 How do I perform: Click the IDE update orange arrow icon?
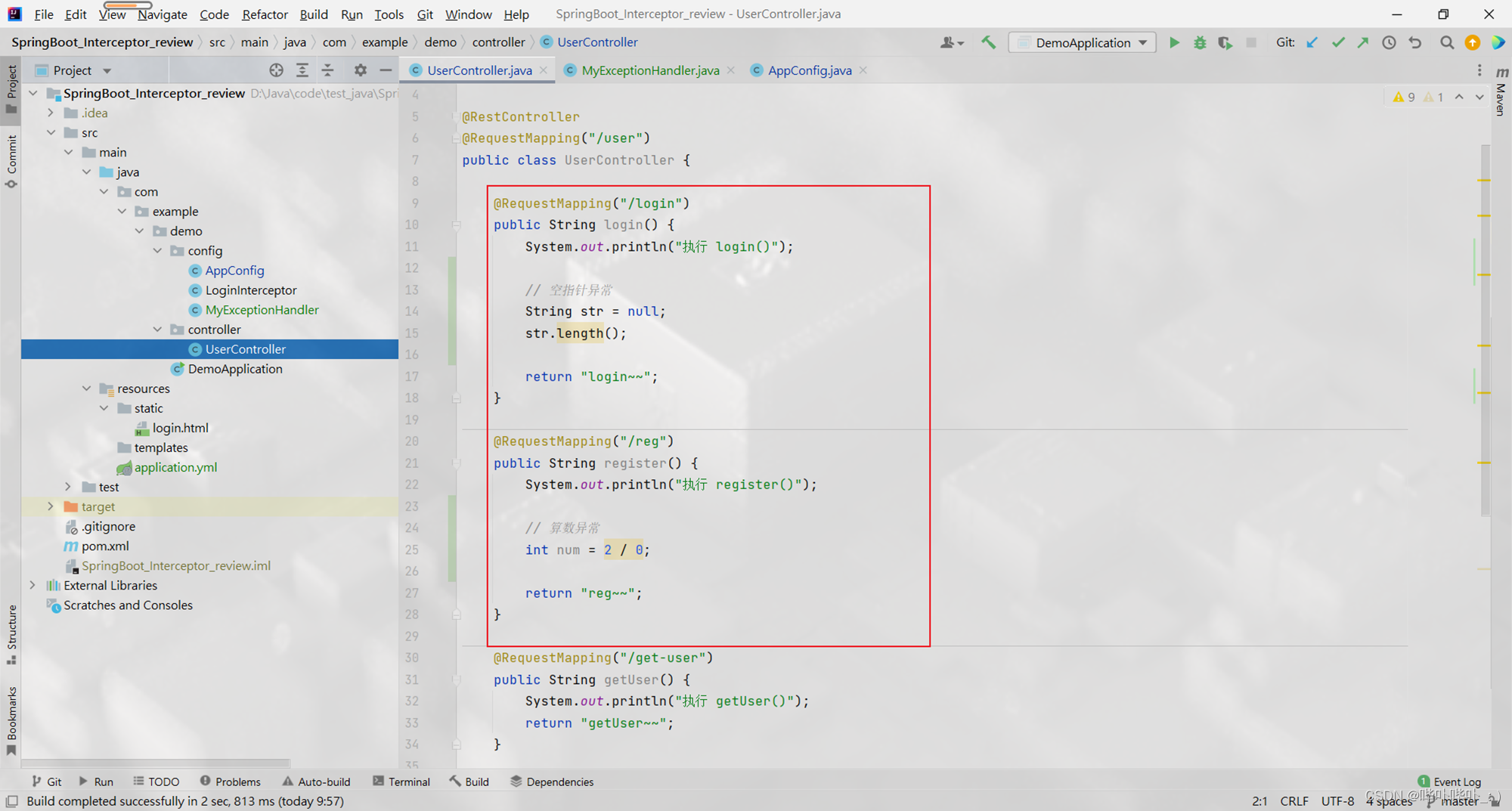(x=1473, y=43)
